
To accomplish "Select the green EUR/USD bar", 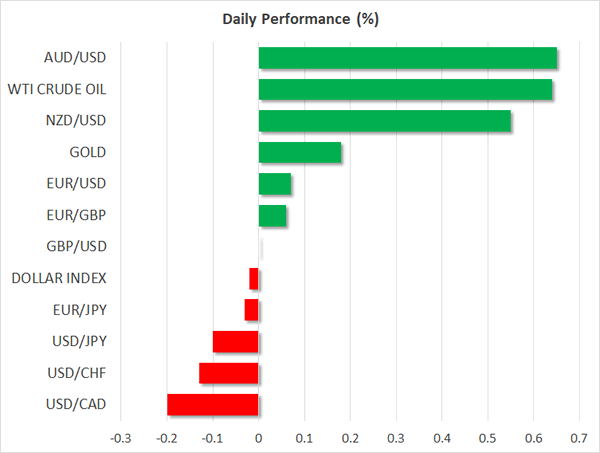I will [275, 184].
